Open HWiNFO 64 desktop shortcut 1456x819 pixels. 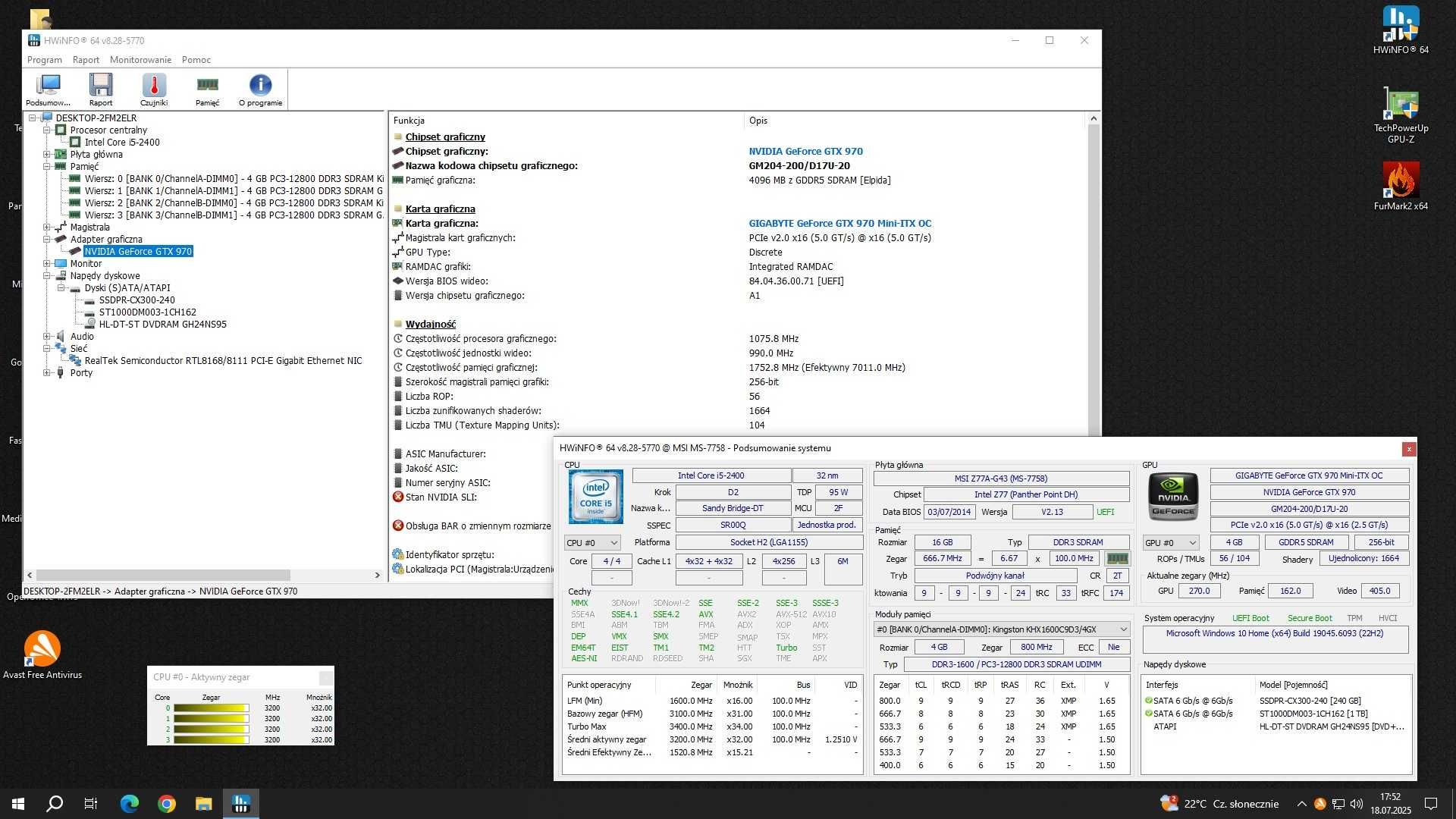pos(1401,30)
